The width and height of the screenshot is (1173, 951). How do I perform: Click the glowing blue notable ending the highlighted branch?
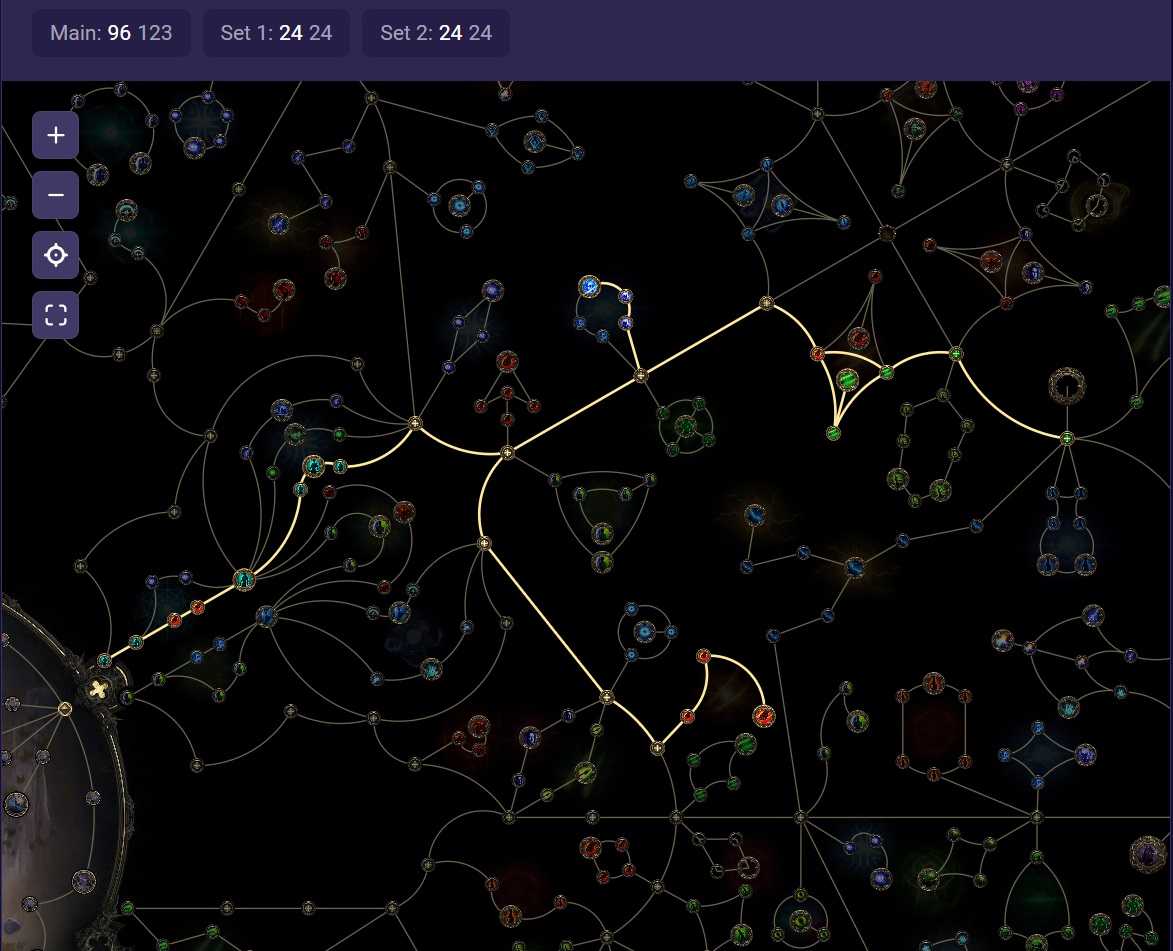pos(590,288)
